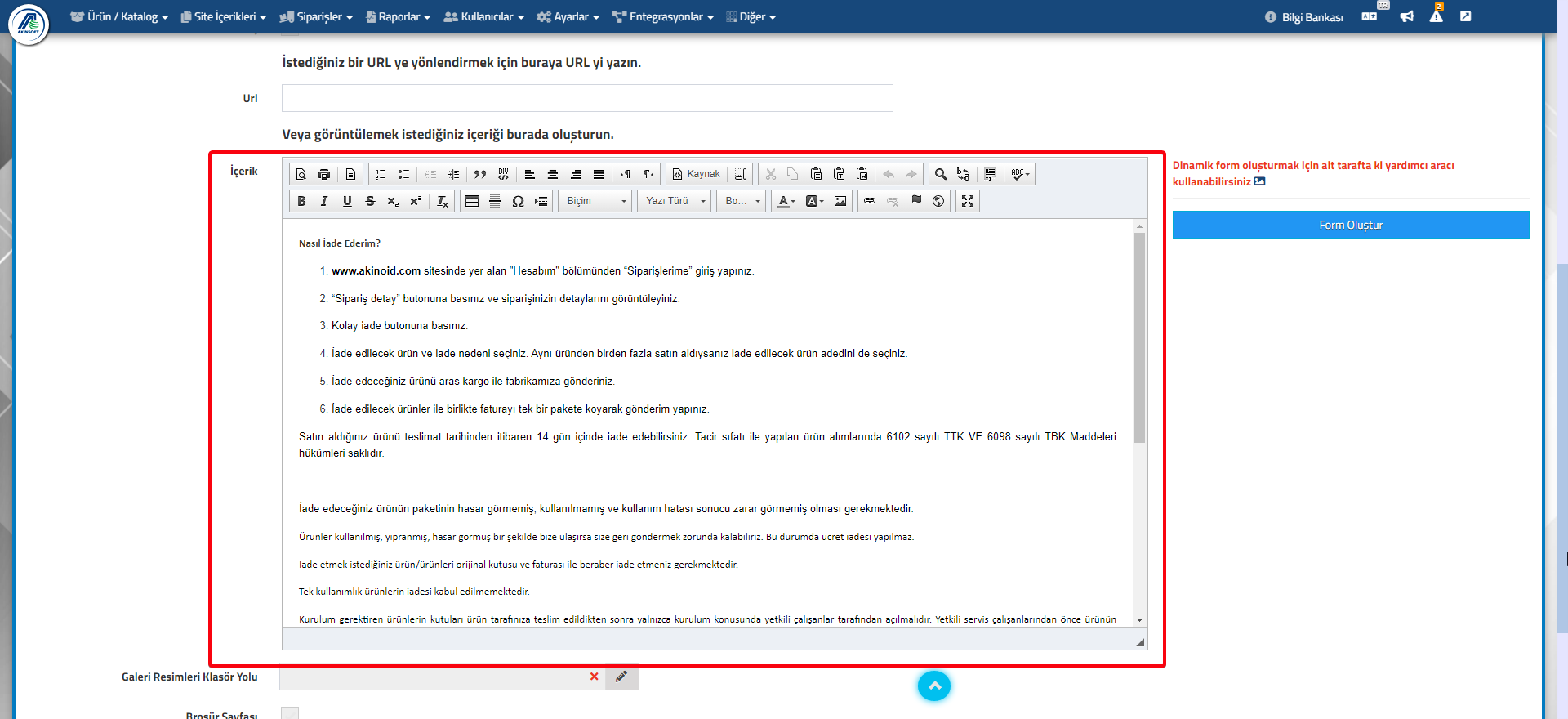Screen dimensions: 1568x719
Task: Expand the Entegrasyonlar dropdown menu
Action: pyautogui.click(x=663, y=16)
